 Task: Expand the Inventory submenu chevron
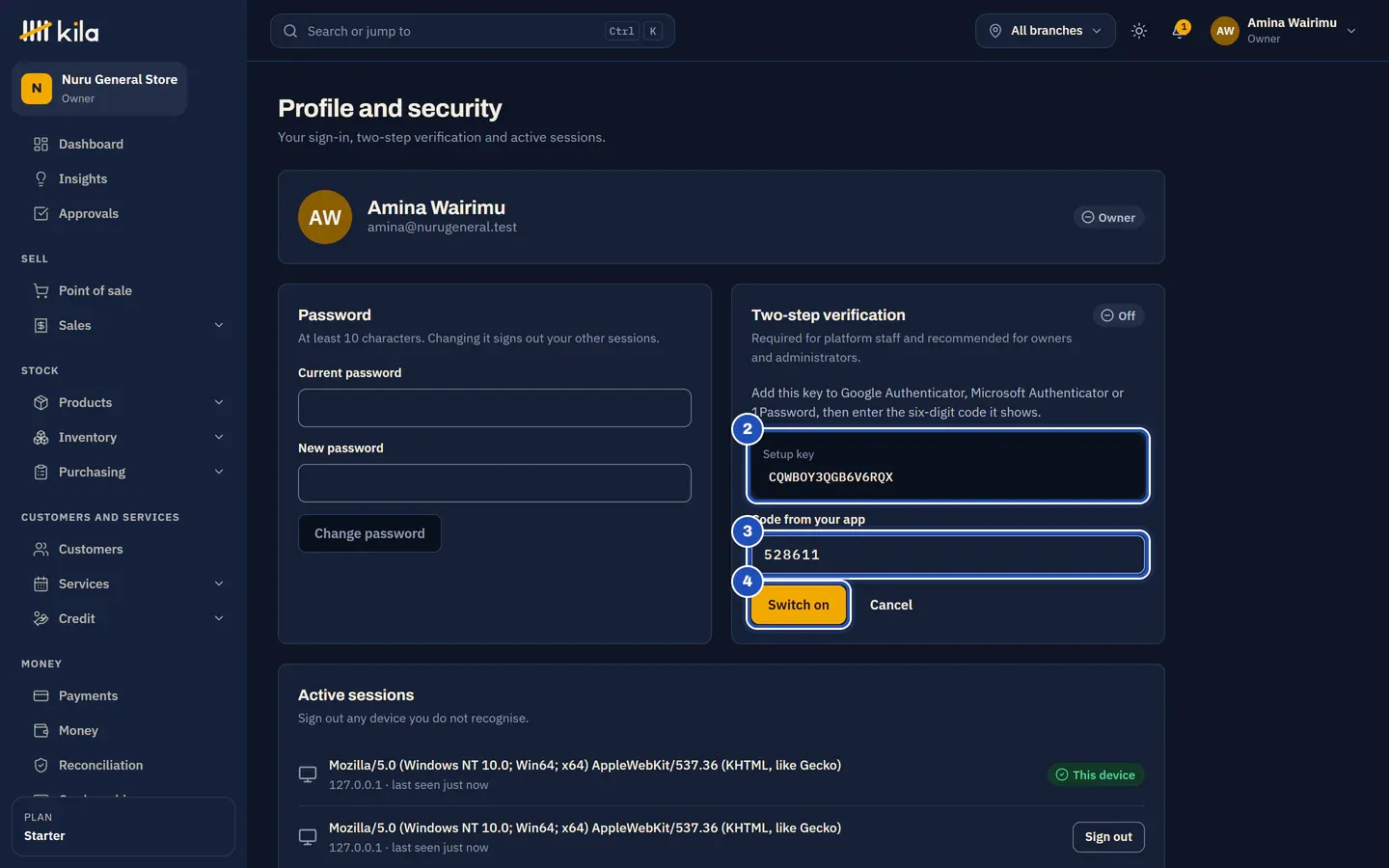click(219, 438)
